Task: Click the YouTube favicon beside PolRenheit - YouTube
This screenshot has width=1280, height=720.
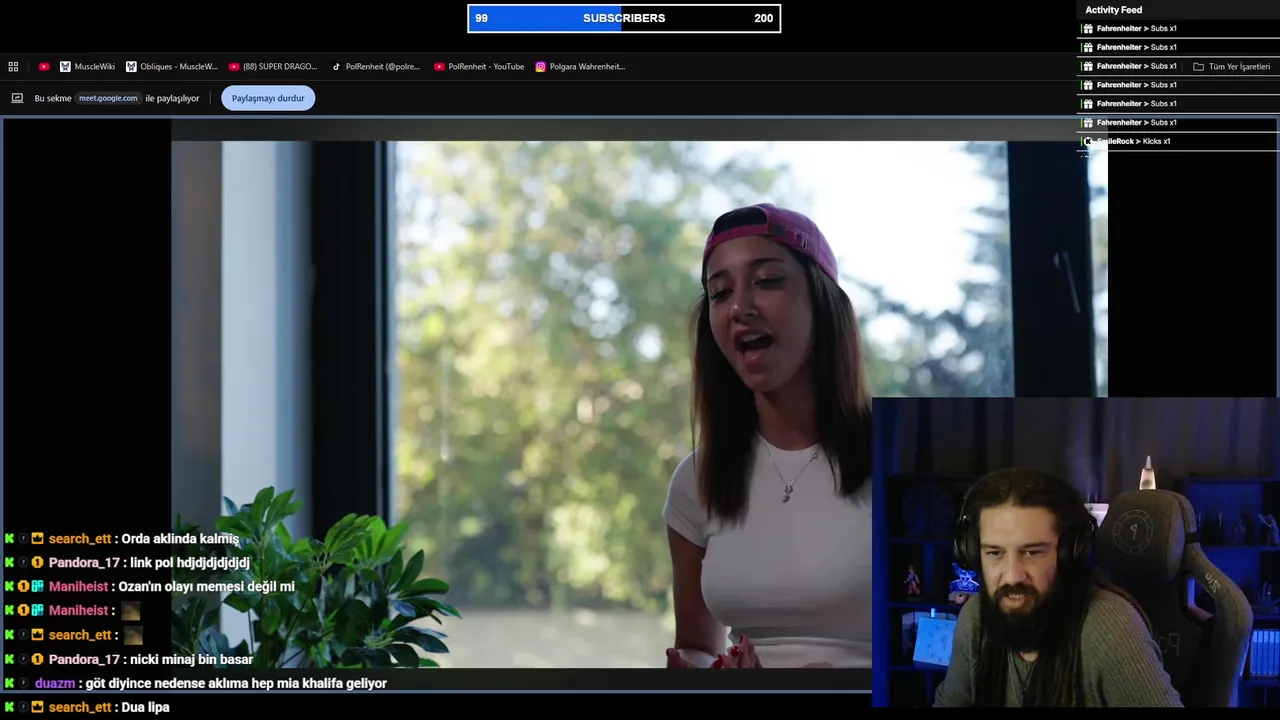Action: click(x=439, y=67)
